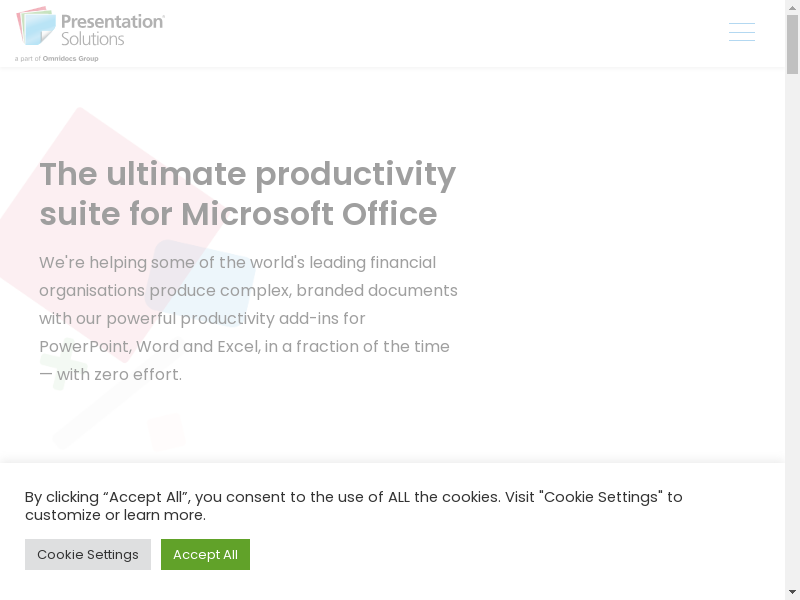The height and width of the screenshot is (600, 800).
Task: Click the "ultimate productivity suite" headline
Action: [x=247, y=193]
